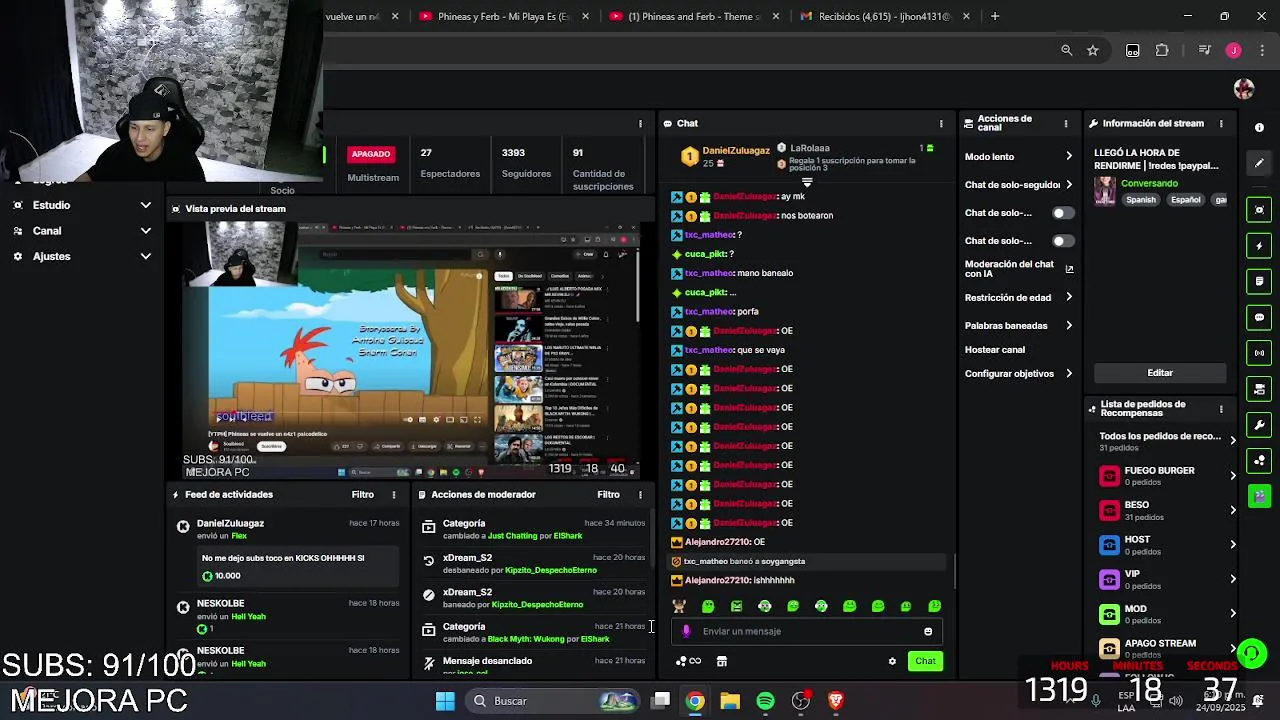Open browser extensions puzzle icon
Image resolution: width=1280 pixels, height=720 pixels.
(x=1162, y=50)
